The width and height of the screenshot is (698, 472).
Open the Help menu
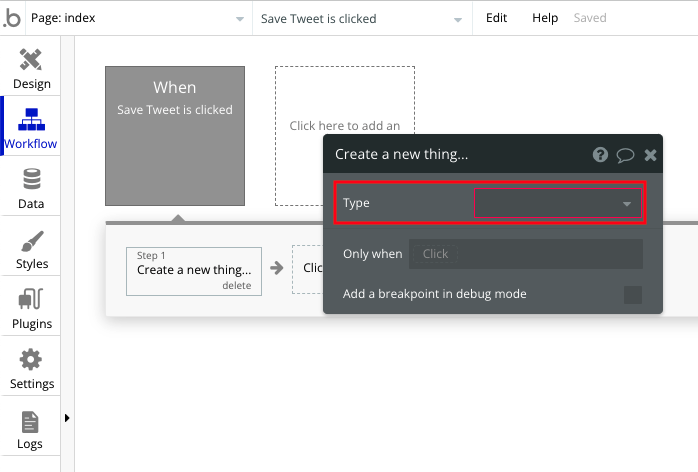click(x=545, y=18)
